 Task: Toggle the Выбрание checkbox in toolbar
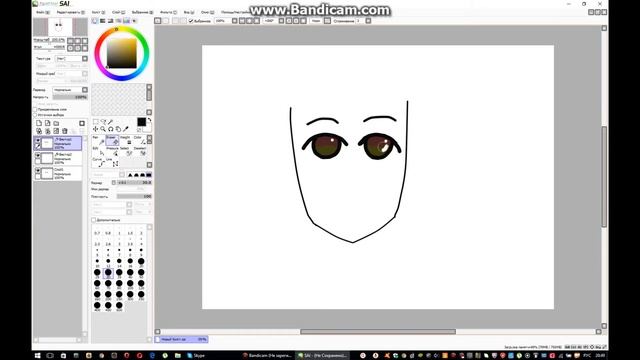click(x=191, y=21)
